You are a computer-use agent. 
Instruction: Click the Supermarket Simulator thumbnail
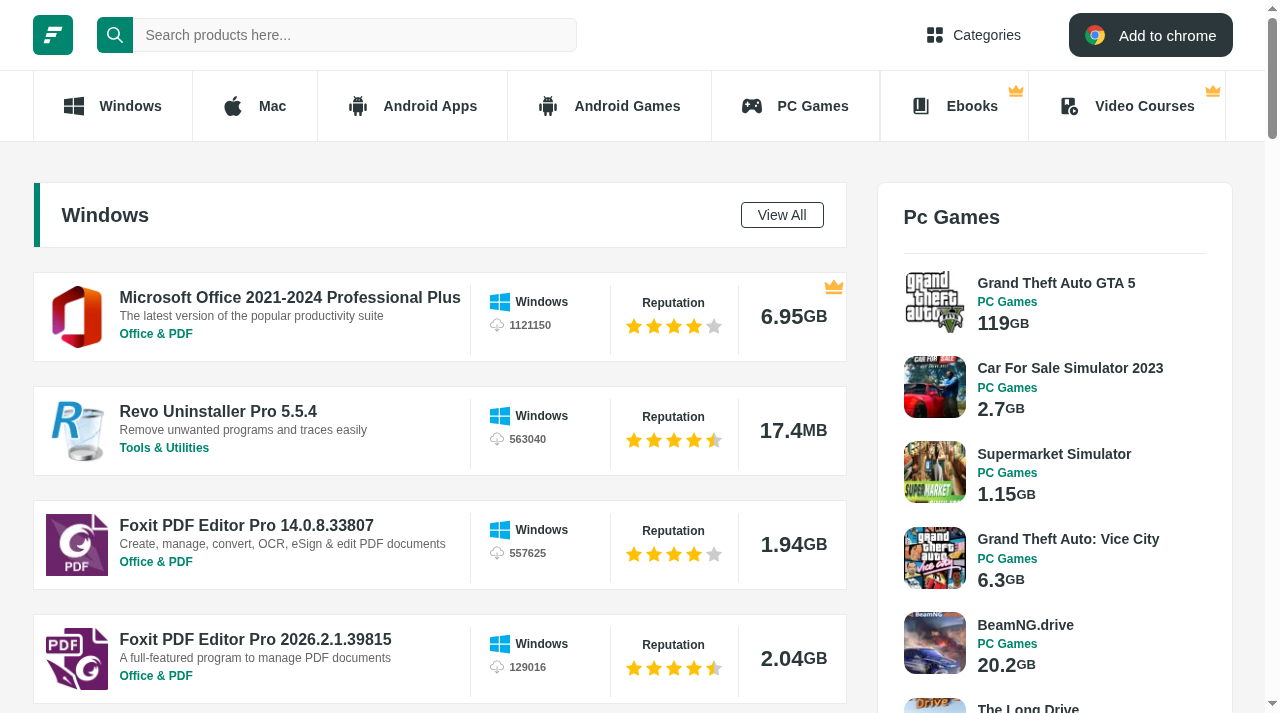935,472
